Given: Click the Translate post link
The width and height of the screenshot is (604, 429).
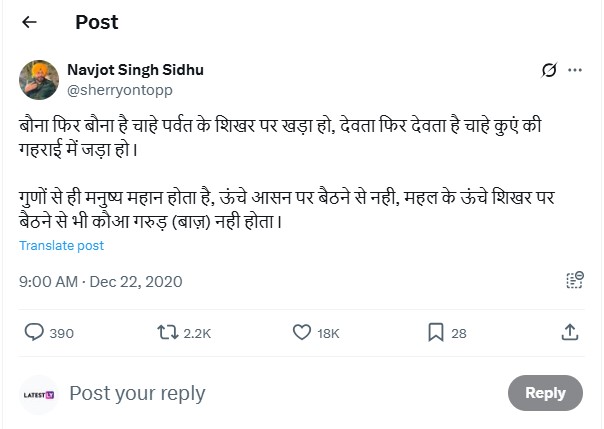Looking at the screenshot, I should coord(61,245).
